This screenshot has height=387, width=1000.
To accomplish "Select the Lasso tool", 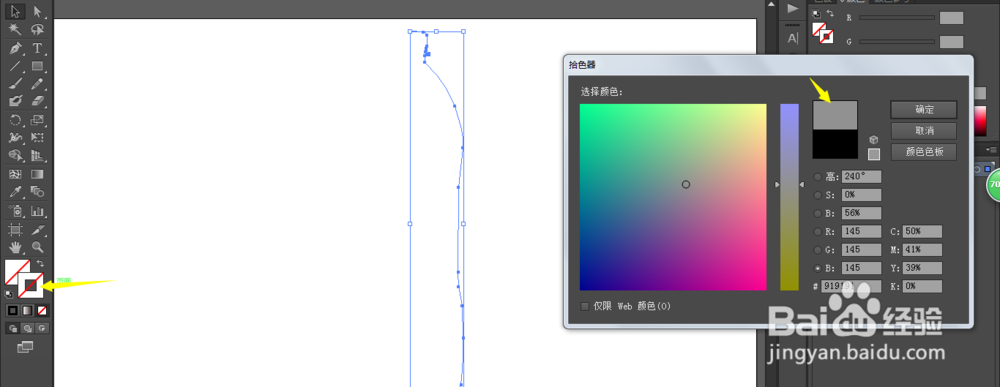I will coord(37,29).
